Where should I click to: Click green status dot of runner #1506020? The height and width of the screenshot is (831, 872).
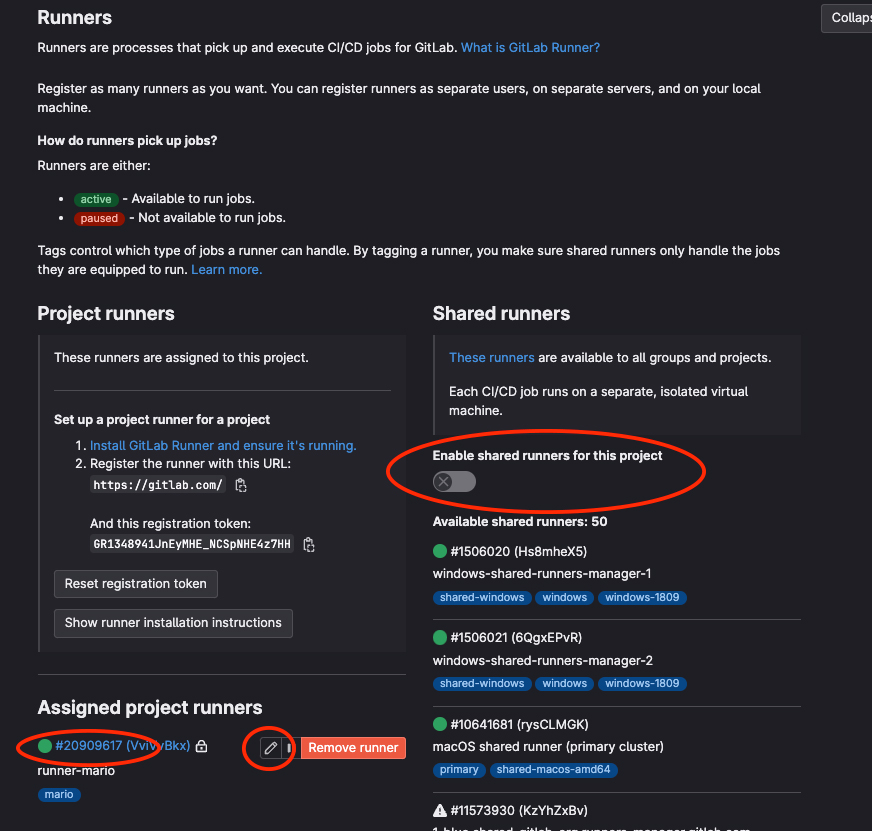pyautogui.click(x=440, y=551)
